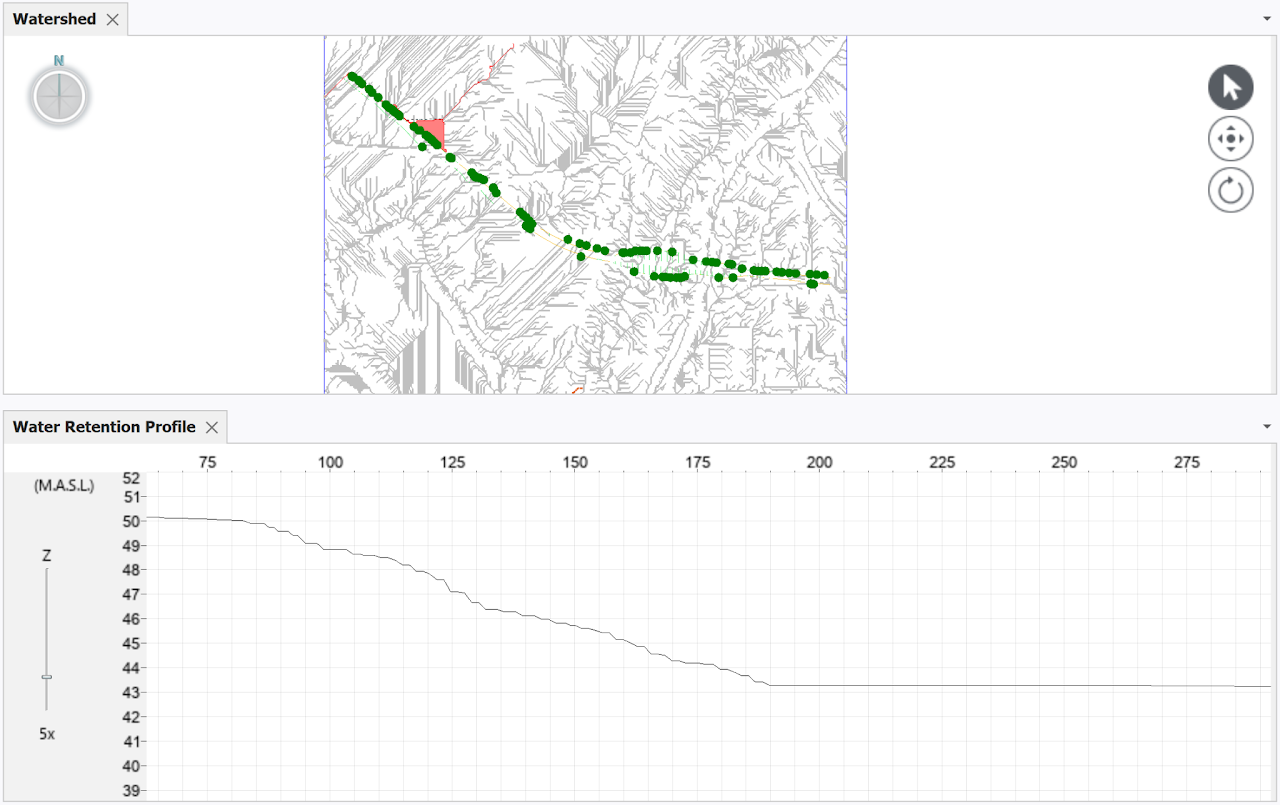Open the Watershed panel dropdown arrow

tap(1267, 19)
